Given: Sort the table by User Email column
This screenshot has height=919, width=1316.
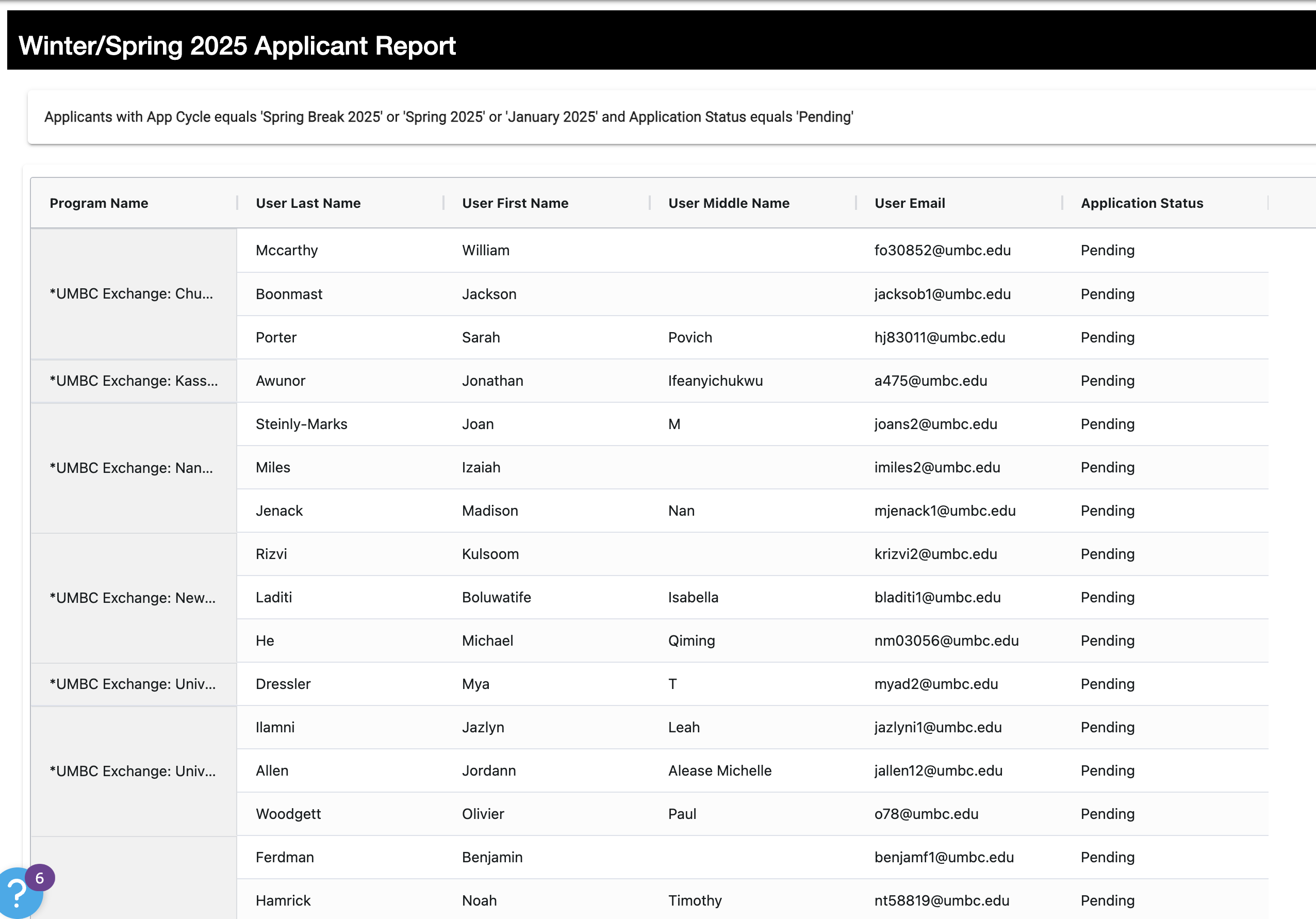Looking at the screenshot, I should (910, 203).
